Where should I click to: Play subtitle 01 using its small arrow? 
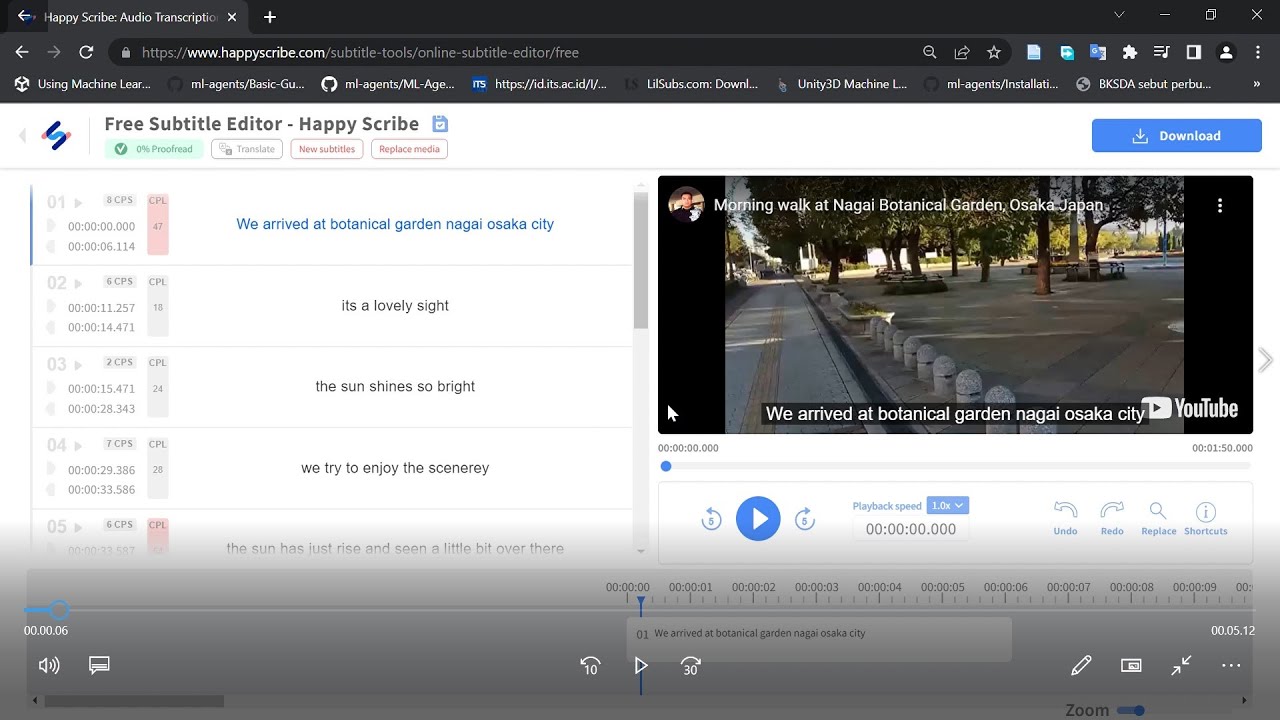click(x=78, y=203)
